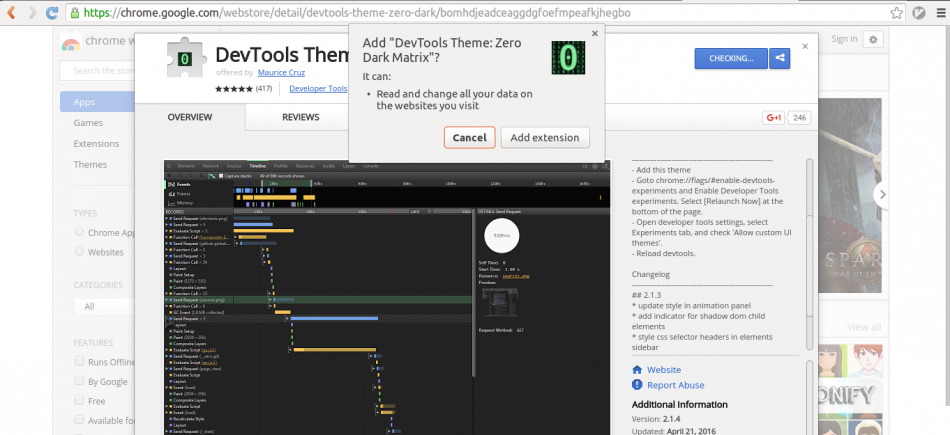Screen dimensions: 950x435
Task: Click the View all link
Action: click(864, 327)
